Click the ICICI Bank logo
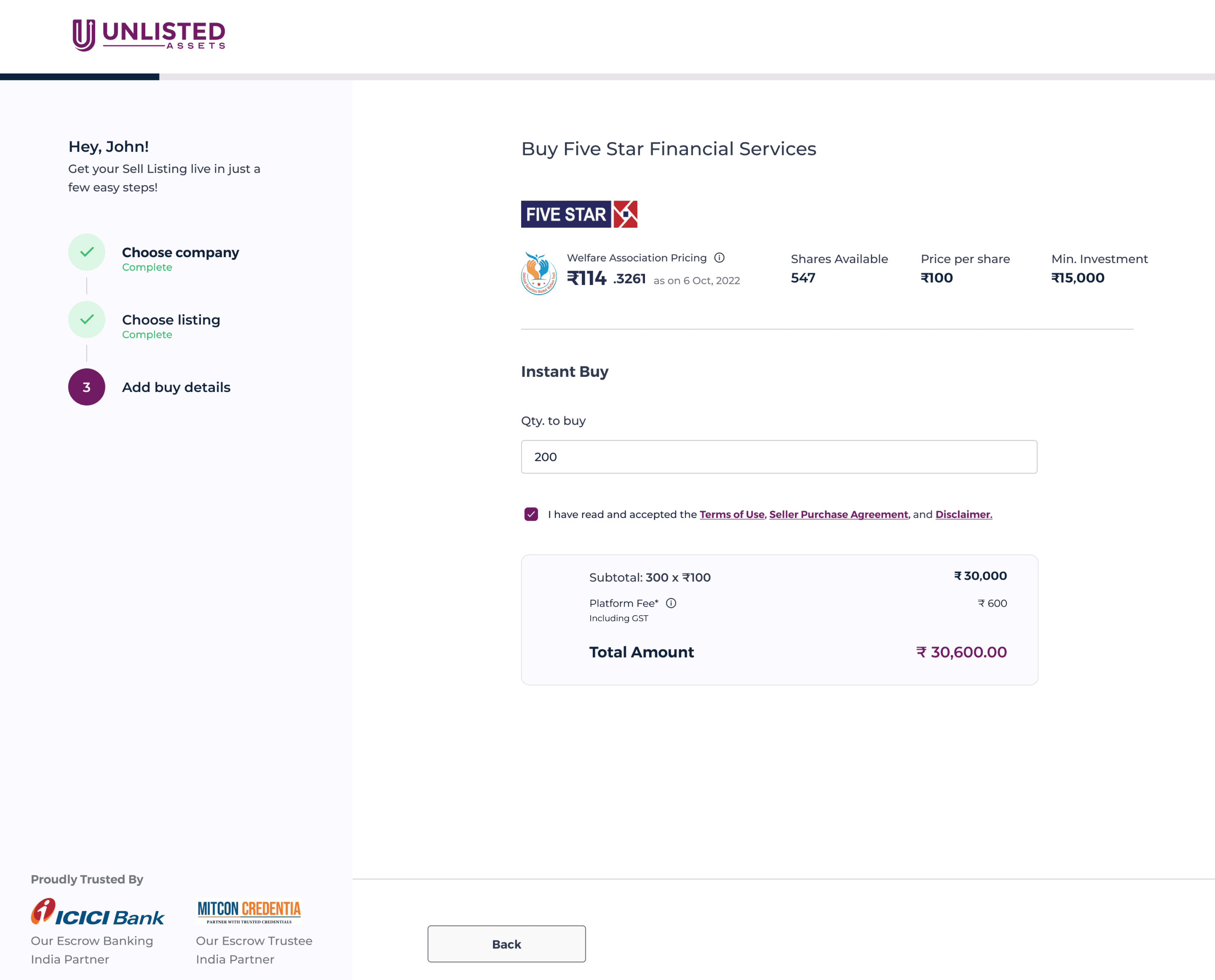This screenshot has width=1215, height=980. (98, 912)
